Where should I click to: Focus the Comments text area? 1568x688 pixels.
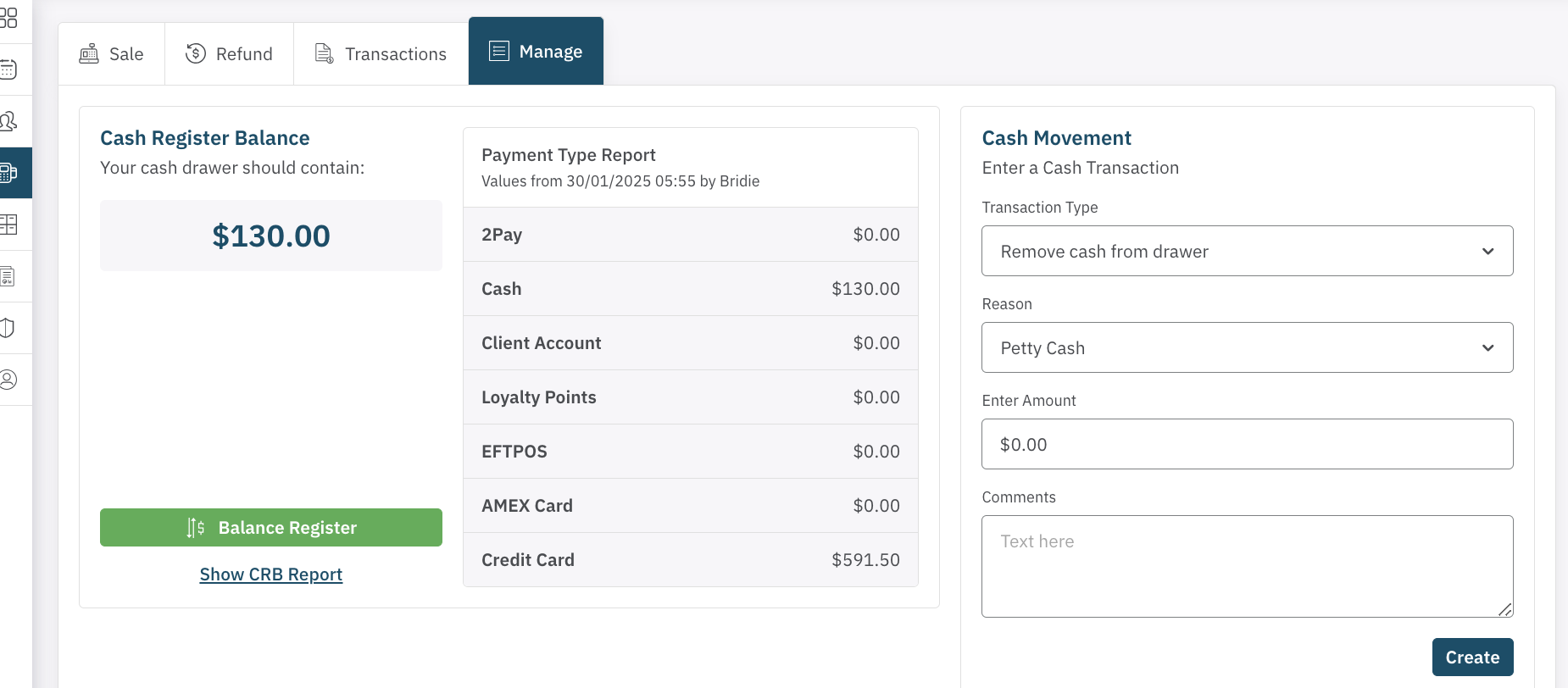(x=1246, y=566)
